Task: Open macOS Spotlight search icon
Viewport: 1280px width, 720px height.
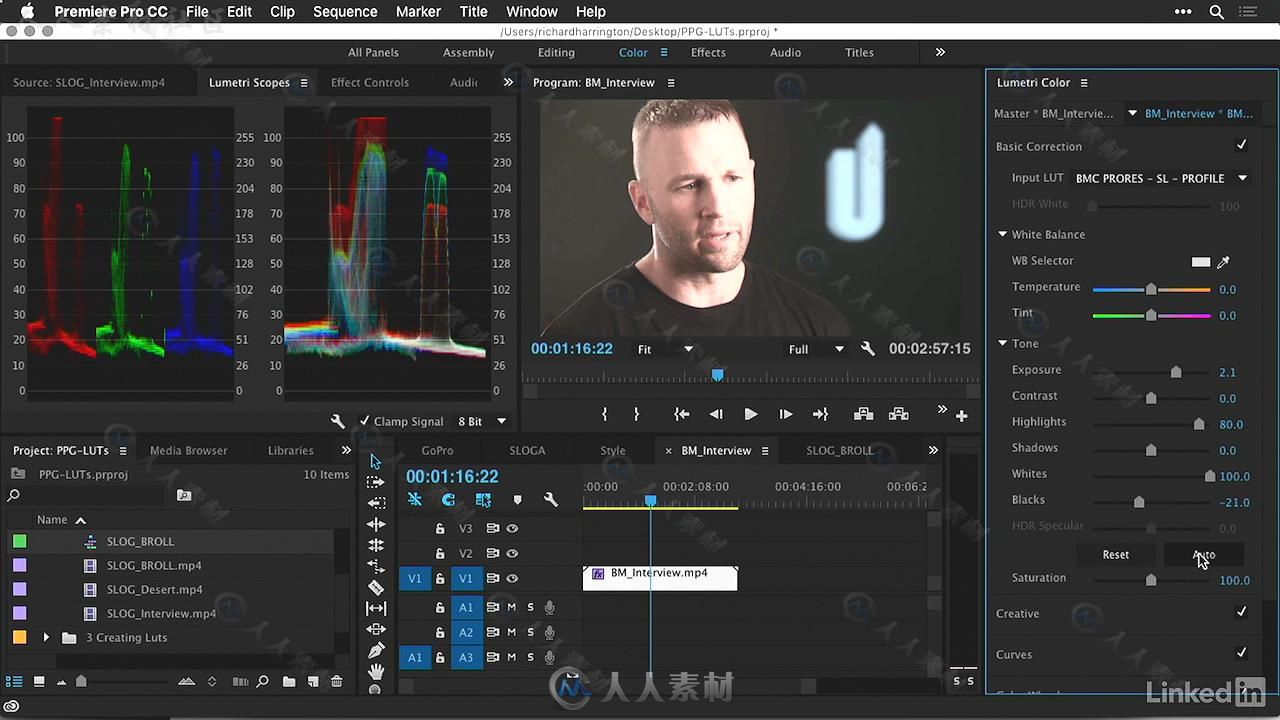Action: pyautogui.click(x=1217, y=12)
